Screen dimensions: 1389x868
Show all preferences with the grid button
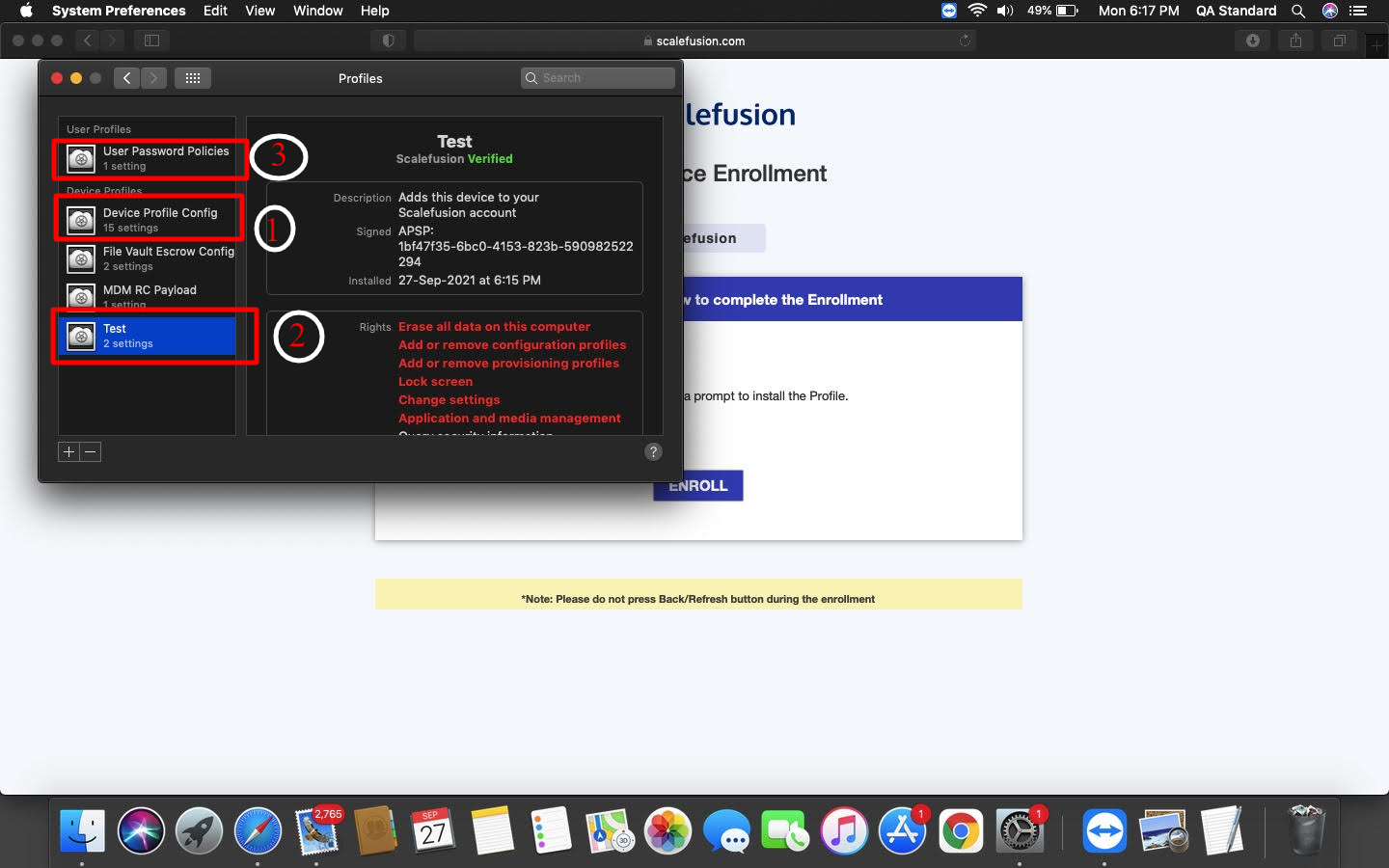click(x=193, y=78)
